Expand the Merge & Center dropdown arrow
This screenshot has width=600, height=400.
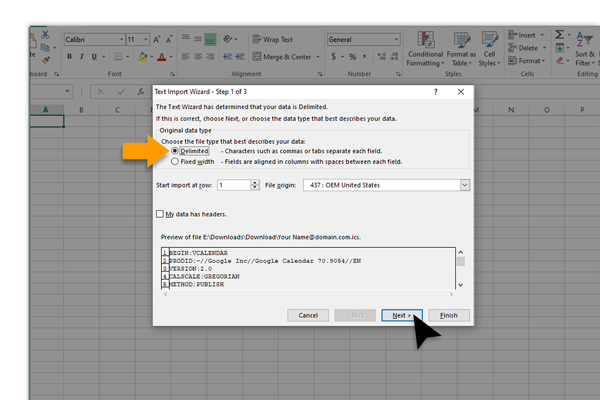tap(318, 57)
